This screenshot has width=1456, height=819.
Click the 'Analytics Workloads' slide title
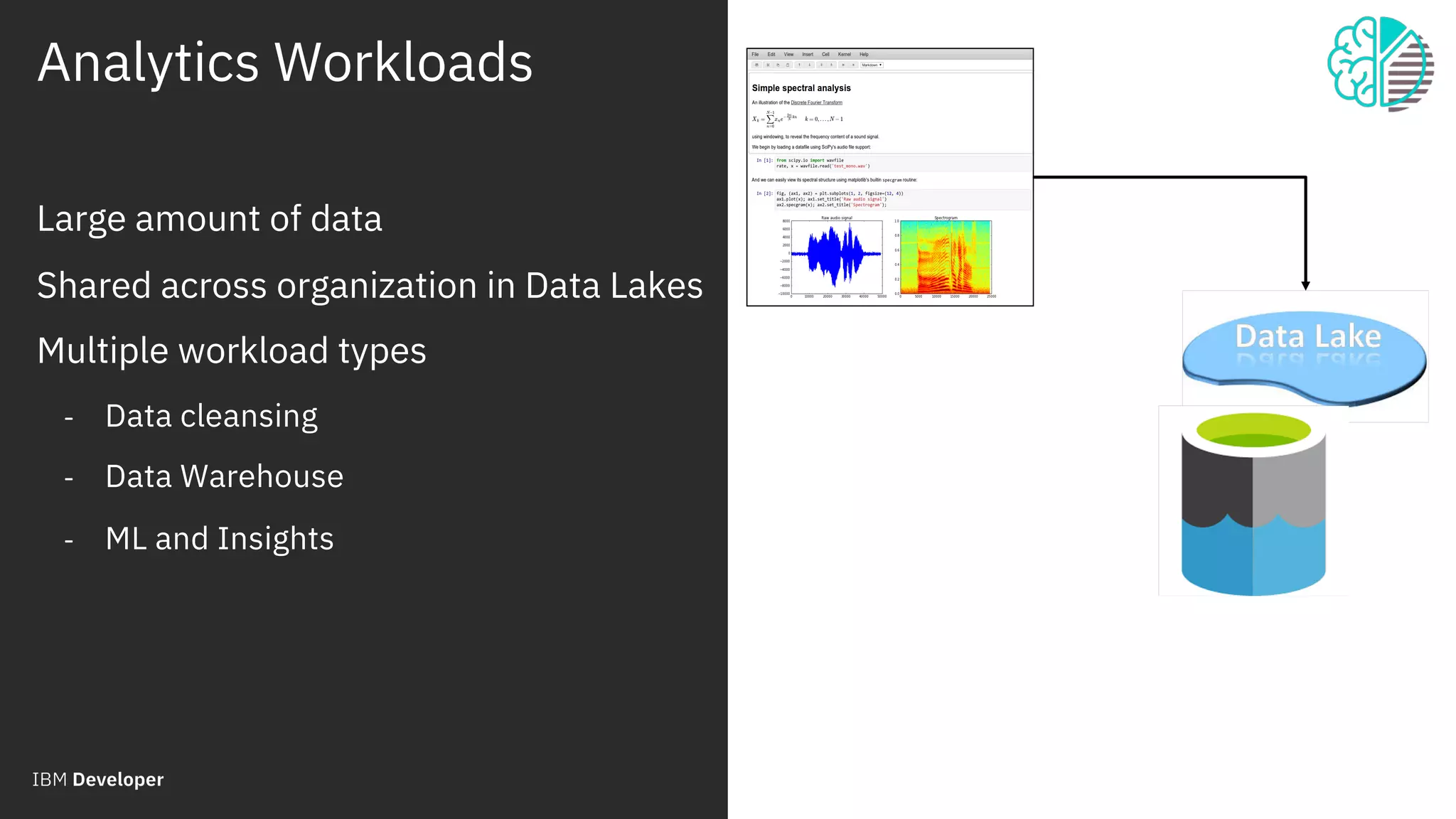click(x=285, y=63)
